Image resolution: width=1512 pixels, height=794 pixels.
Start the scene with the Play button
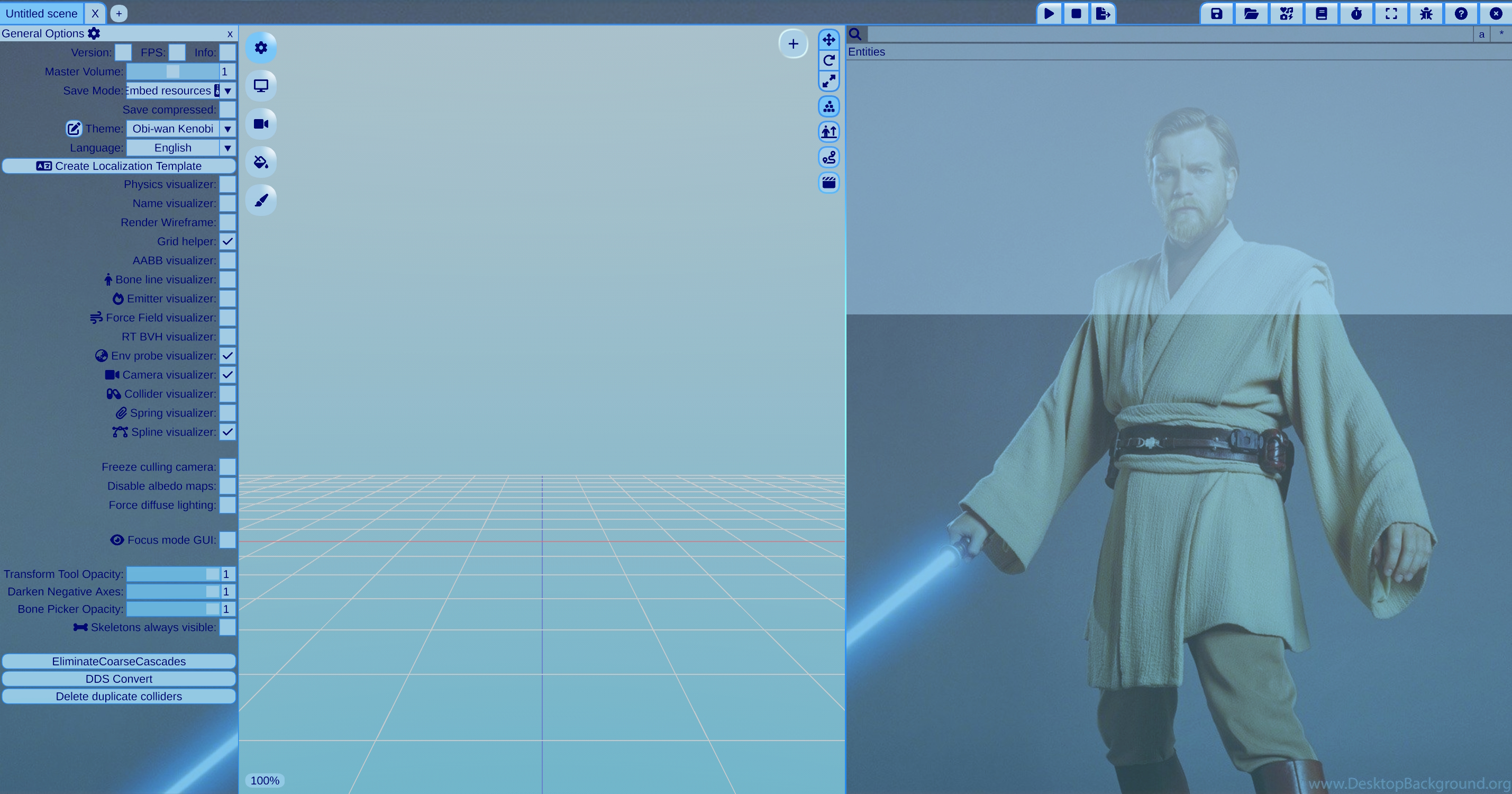click(x=1049, y=13)
